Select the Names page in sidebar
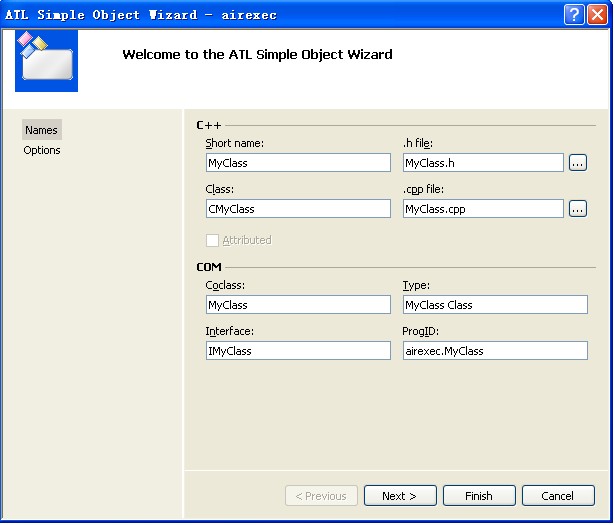Image resolution: width=615 pixels, height=525 pixels. 41,130
